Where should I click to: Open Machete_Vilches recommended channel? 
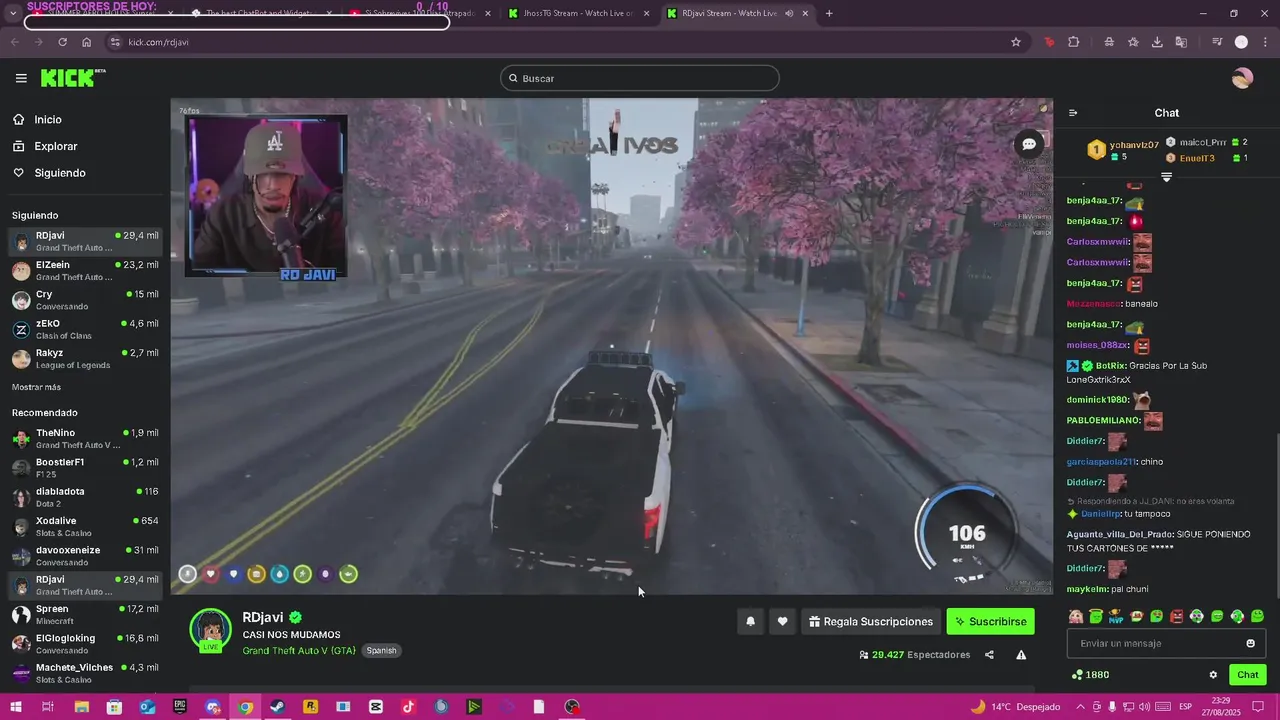coord(85,673)
